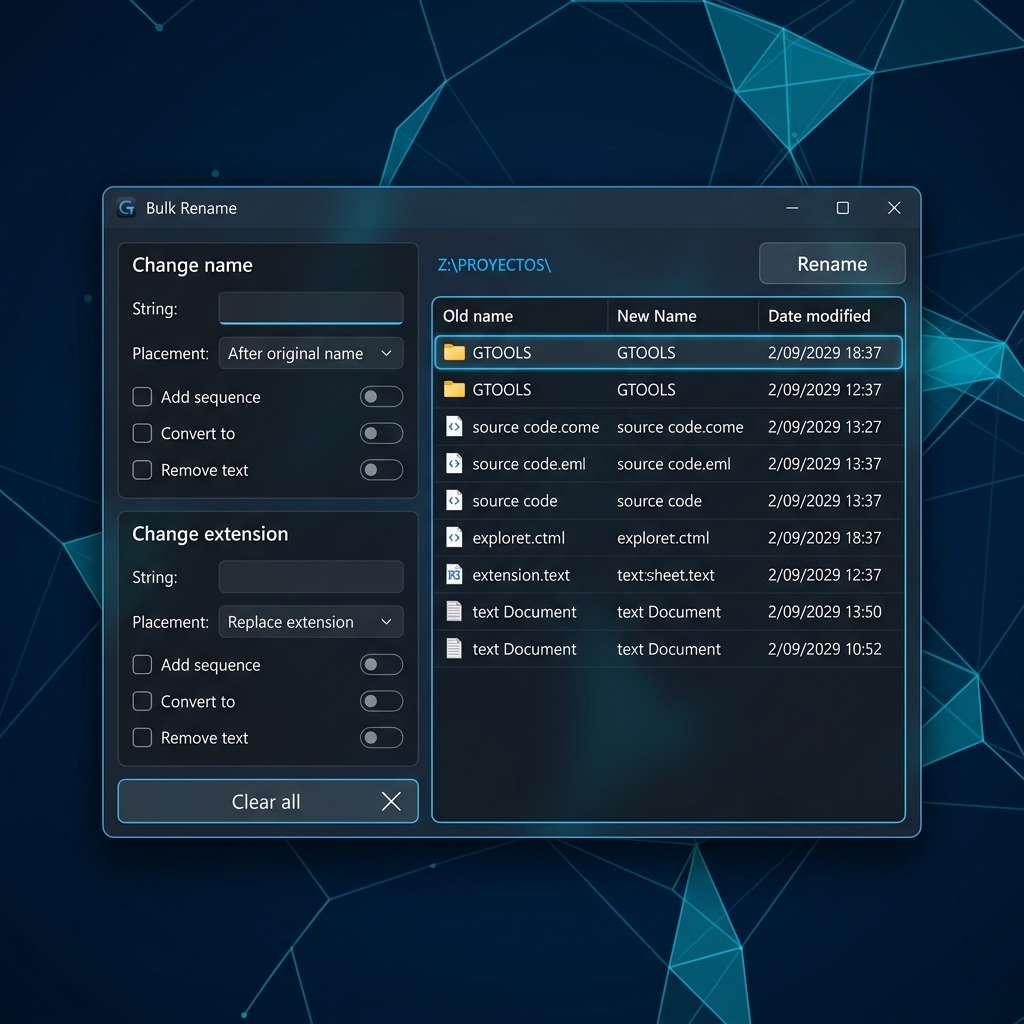Click date 2/09/2029 13:27
The height and width of the screenshot is (1024, 1024).
coord(825,427)
